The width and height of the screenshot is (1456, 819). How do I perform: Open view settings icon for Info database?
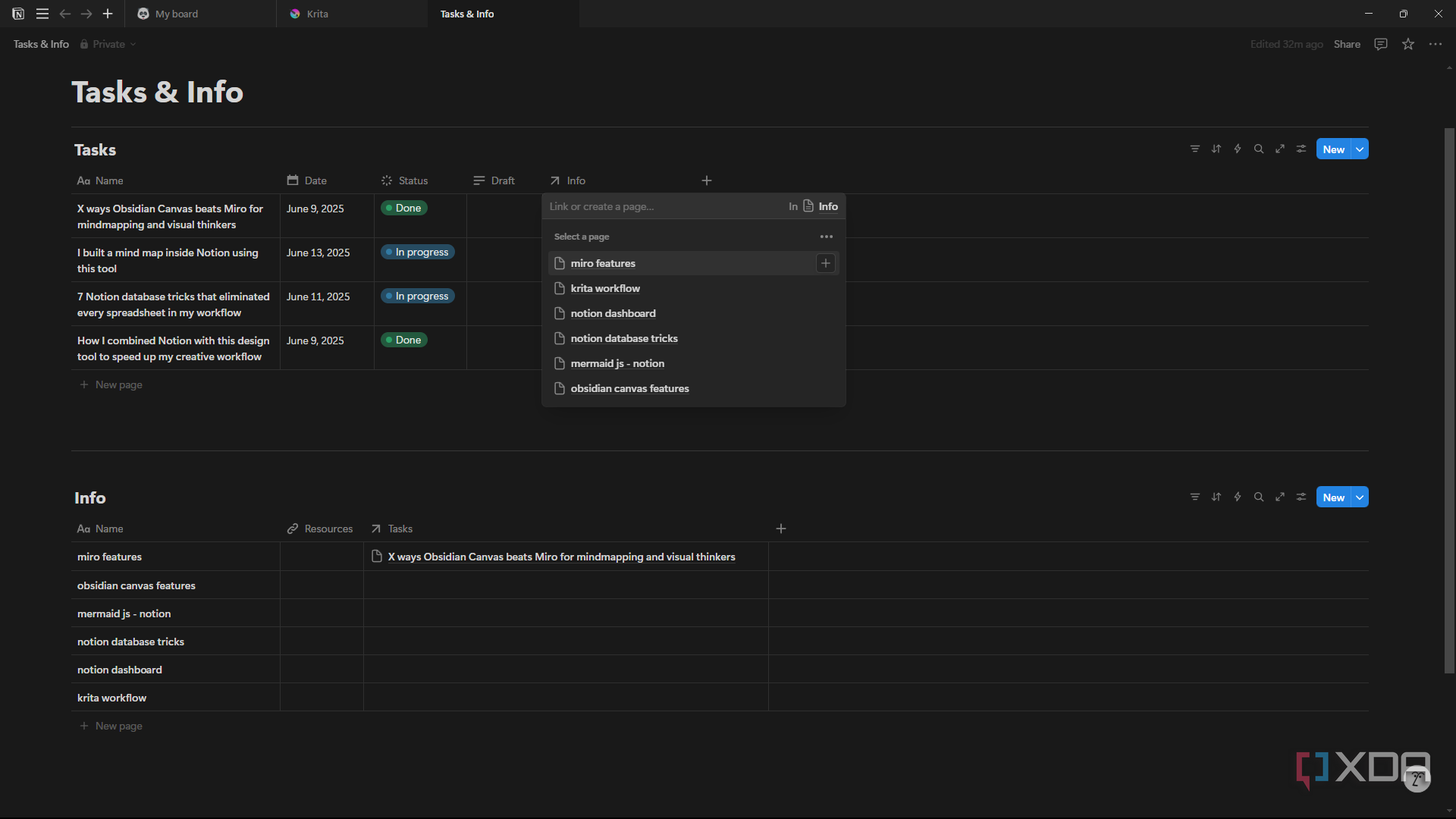click(1301, 497)
